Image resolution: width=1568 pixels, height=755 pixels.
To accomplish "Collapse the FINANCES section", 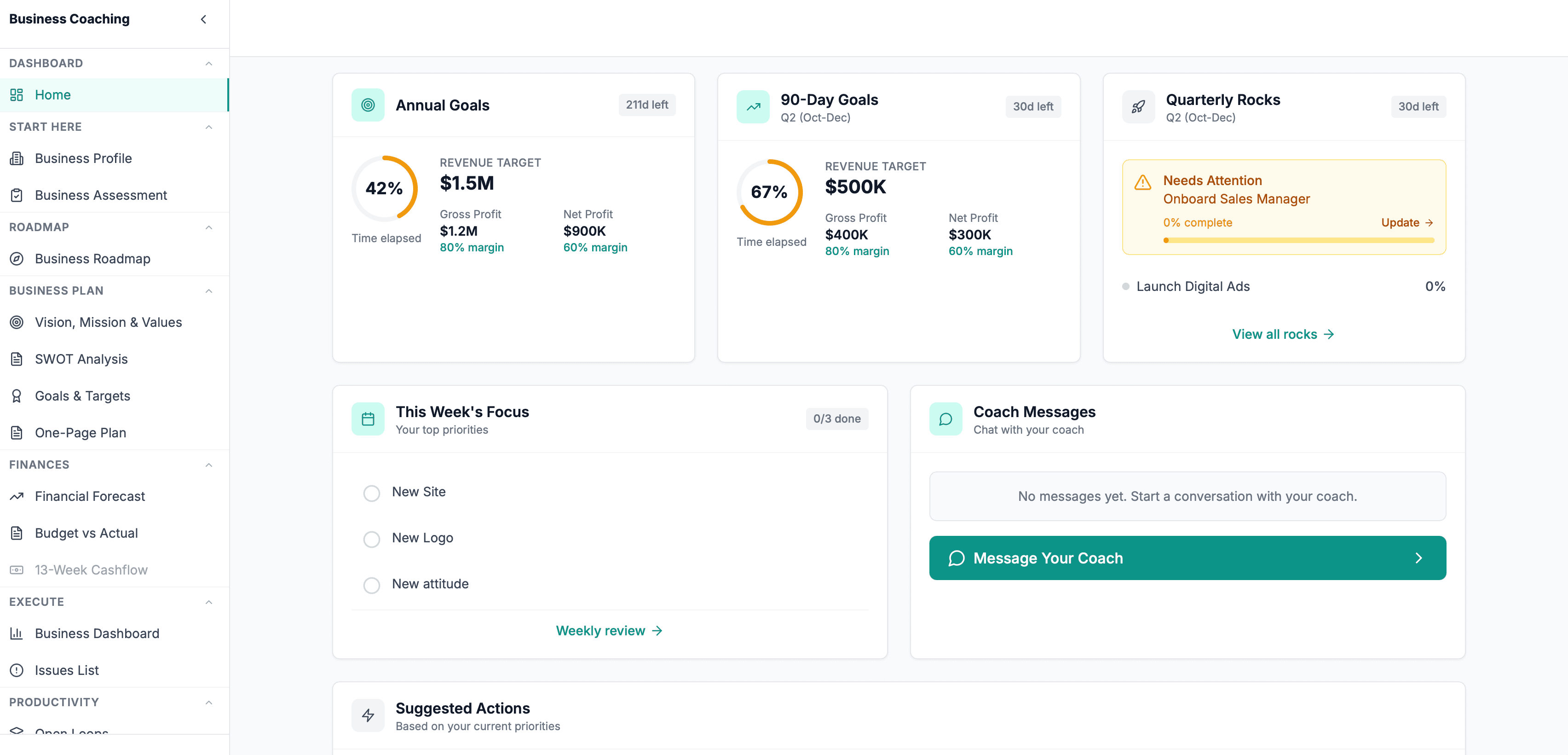I will coord(209,465).
